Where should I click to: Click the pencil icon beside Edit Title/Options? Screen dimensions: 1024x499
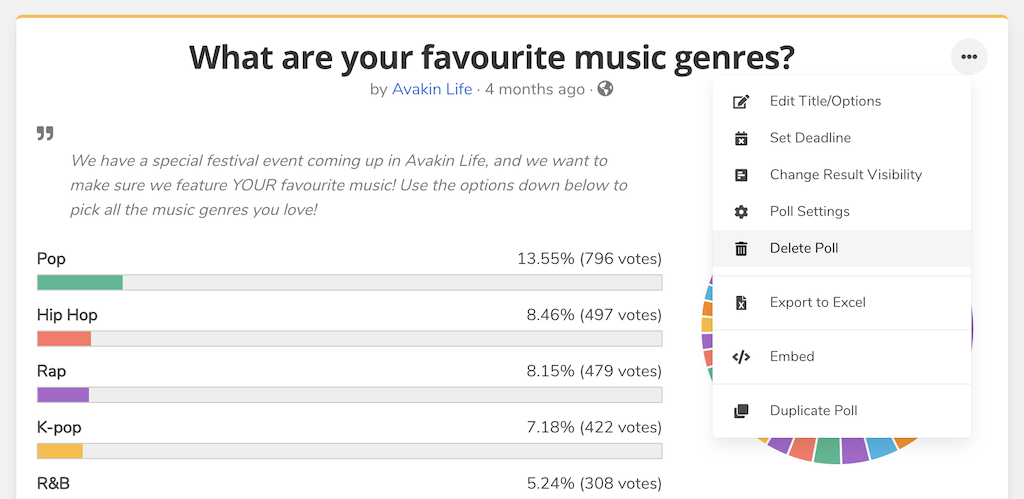tap(741, 101)
